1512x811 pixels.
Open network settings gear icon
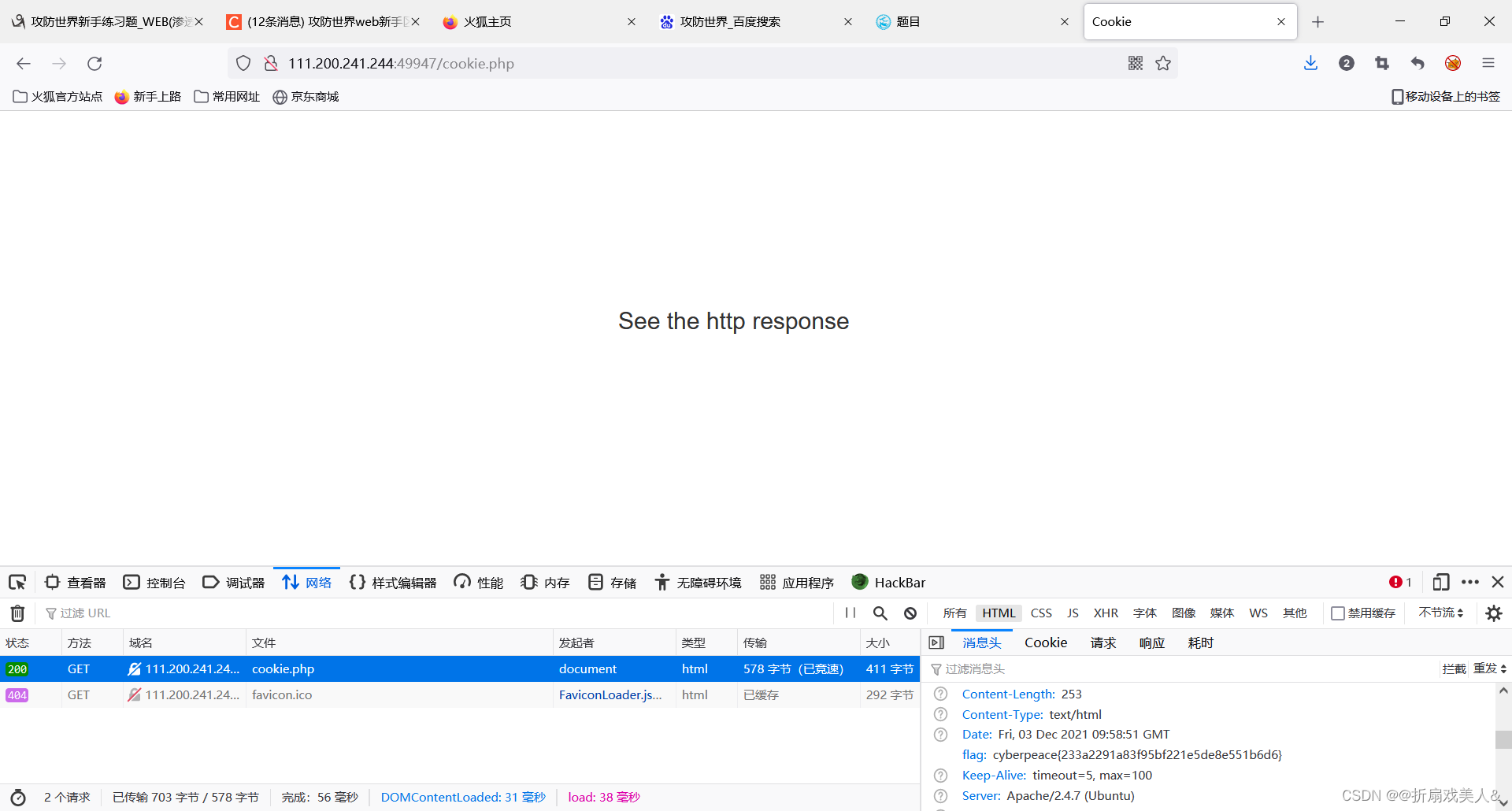[1494, 613]
